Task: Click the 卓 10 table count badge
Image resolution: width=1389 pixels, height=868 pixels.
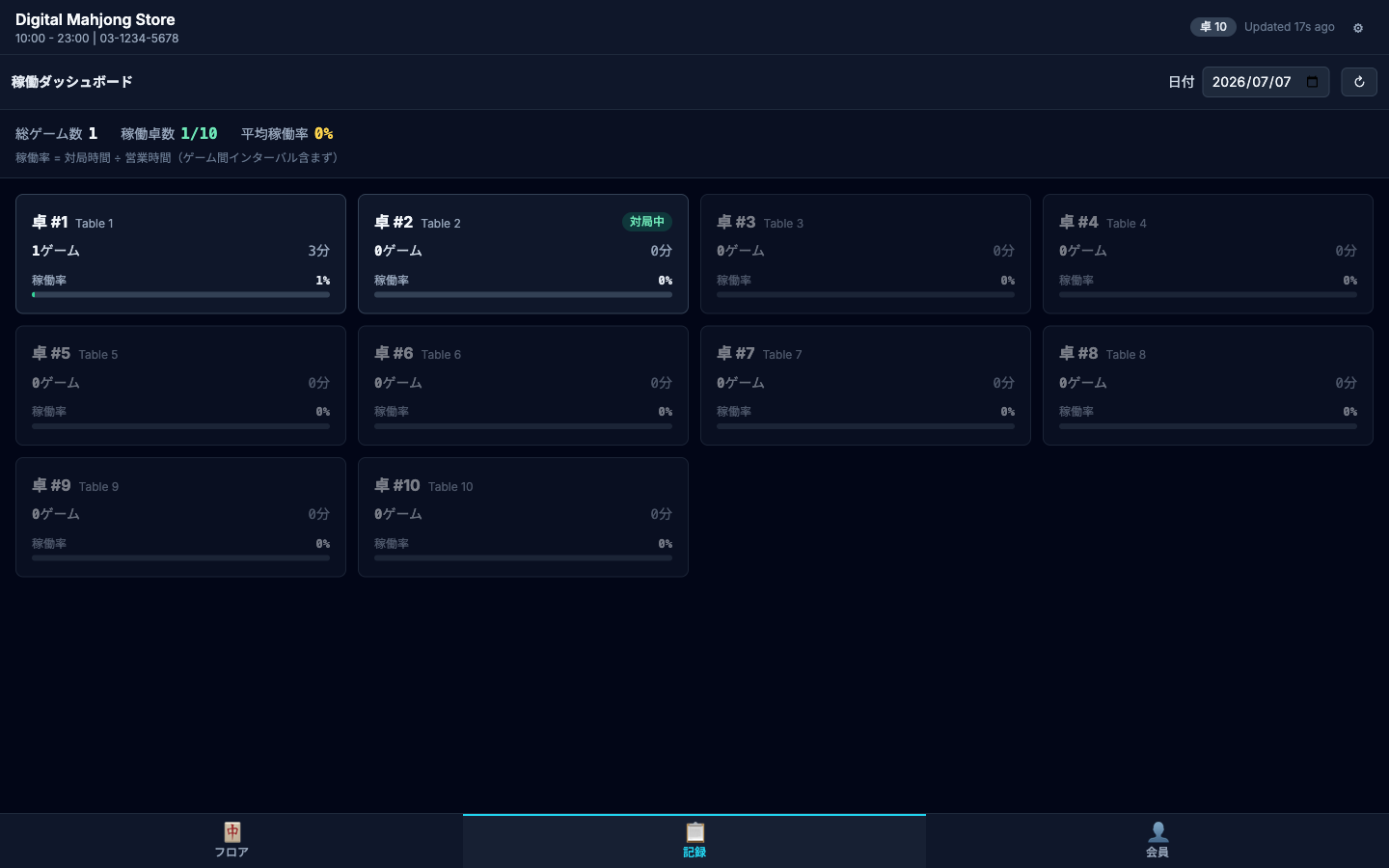Action: click(1212, 27)
